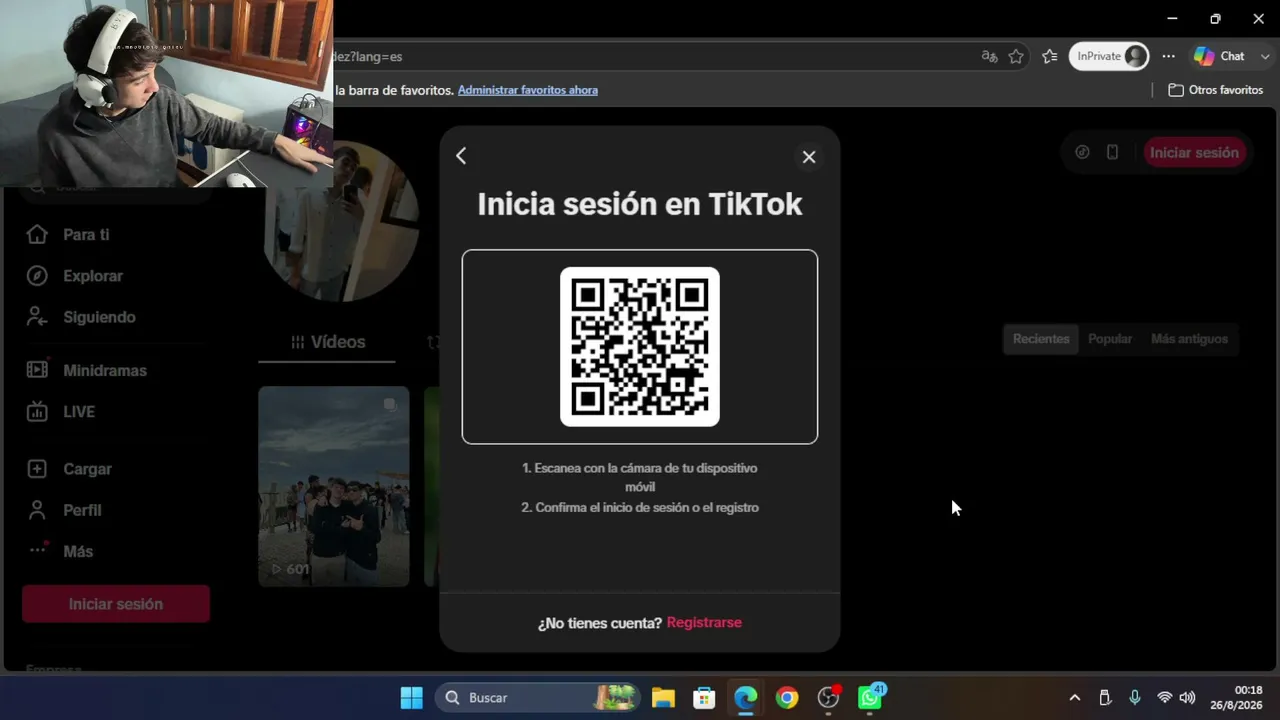Click the Administrar favoritos ahora link
The image size is (1280, 720).
point(528,90)
